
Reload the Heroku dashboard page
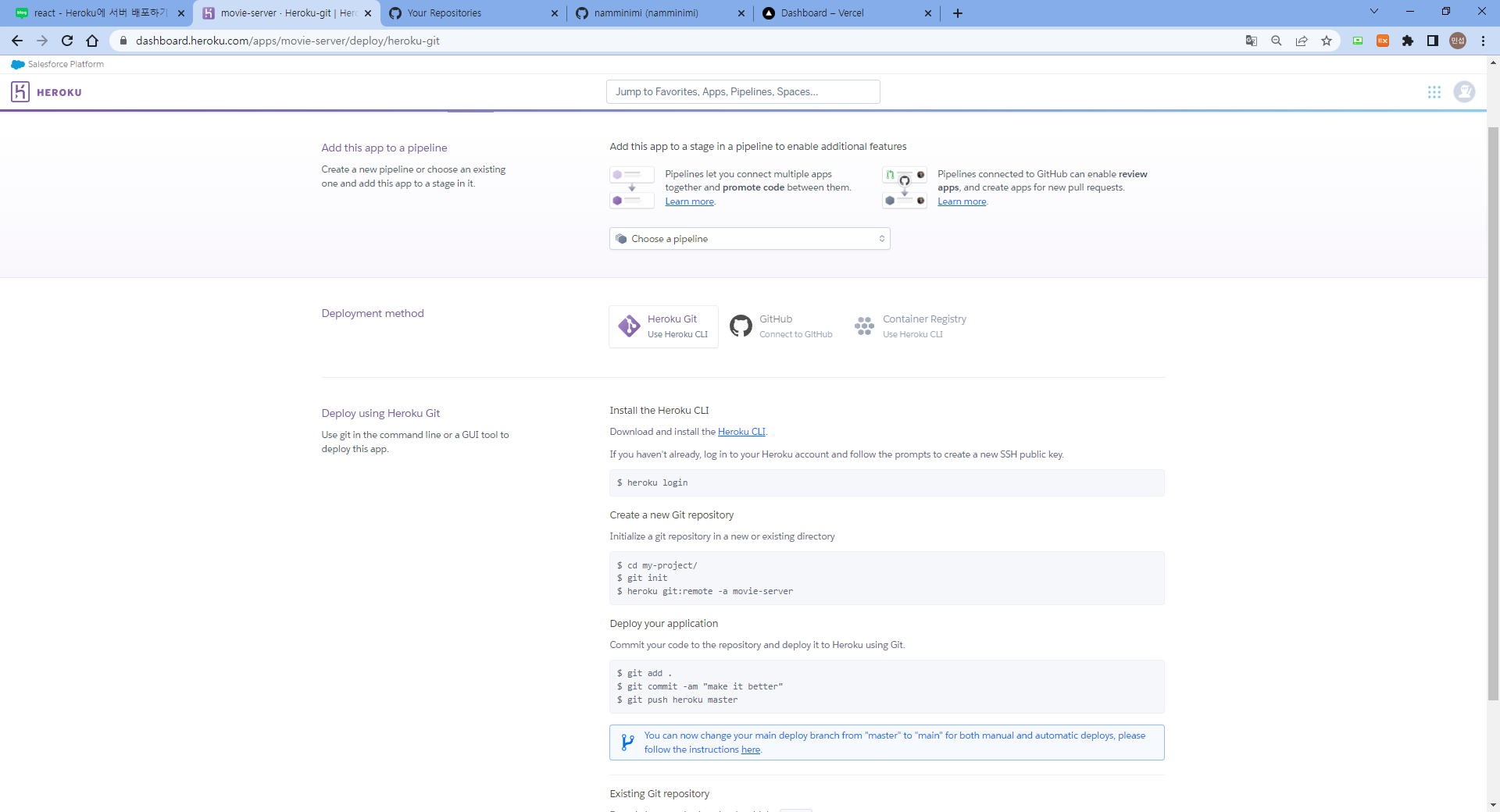point(67,41)
